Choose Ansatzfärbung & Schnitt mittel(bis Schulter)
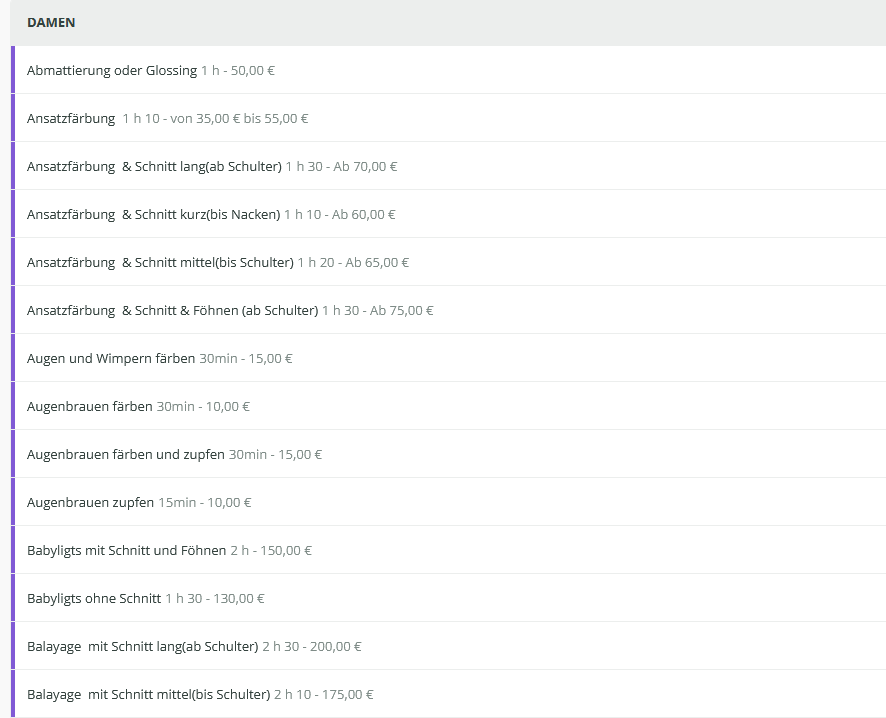Screen dimensions: 886x718 tap(160, 263)
